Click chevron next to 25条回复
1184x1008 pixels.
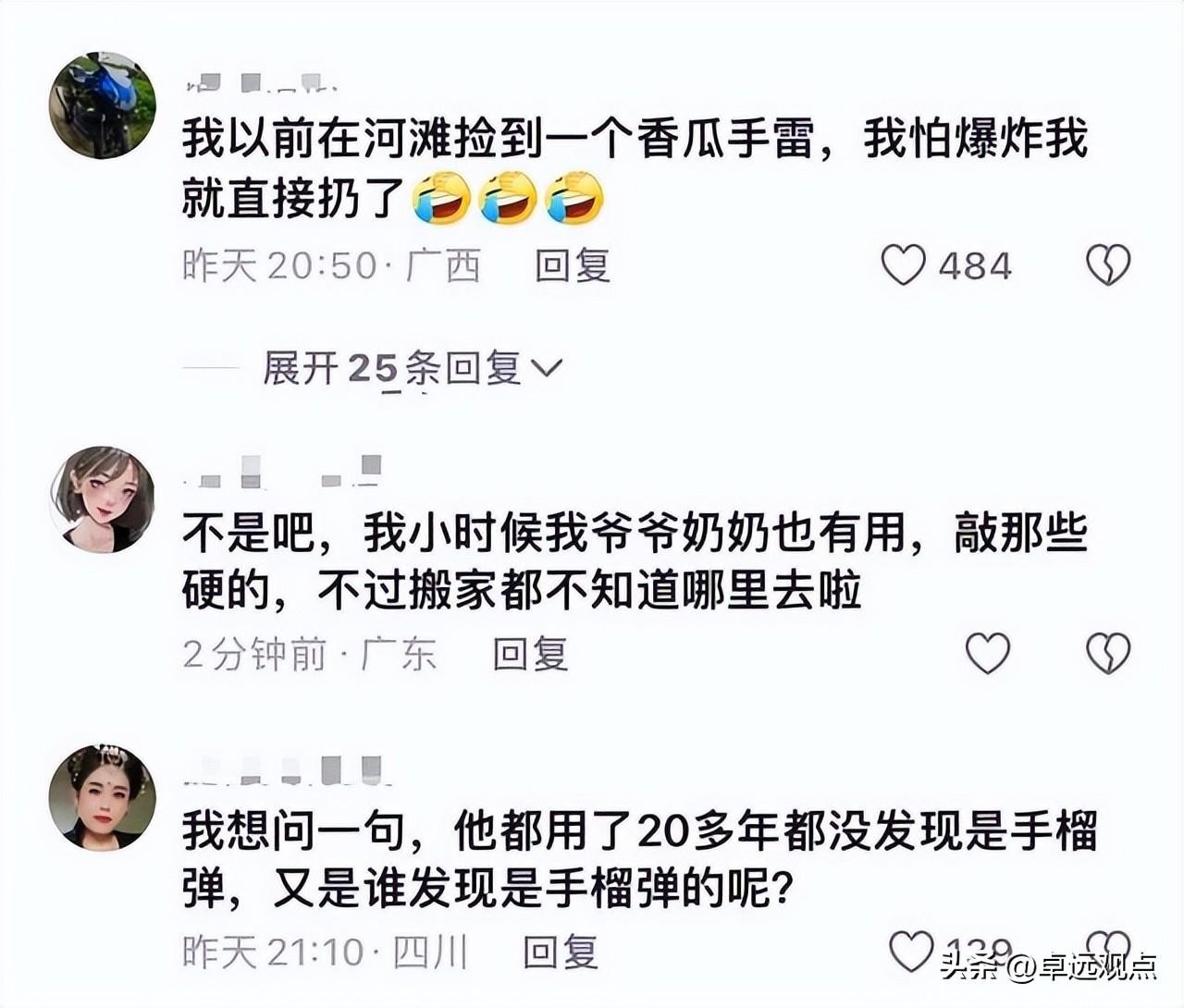pyautogui.click(x=546, y=369)
